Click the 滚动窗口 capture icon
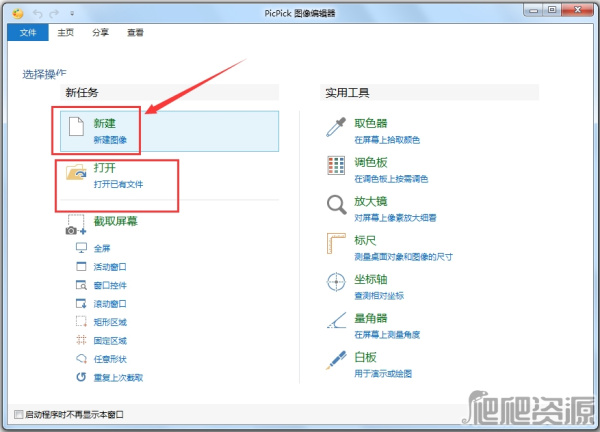This screenshot has height=432, width=600. click(x=81, y=303)
